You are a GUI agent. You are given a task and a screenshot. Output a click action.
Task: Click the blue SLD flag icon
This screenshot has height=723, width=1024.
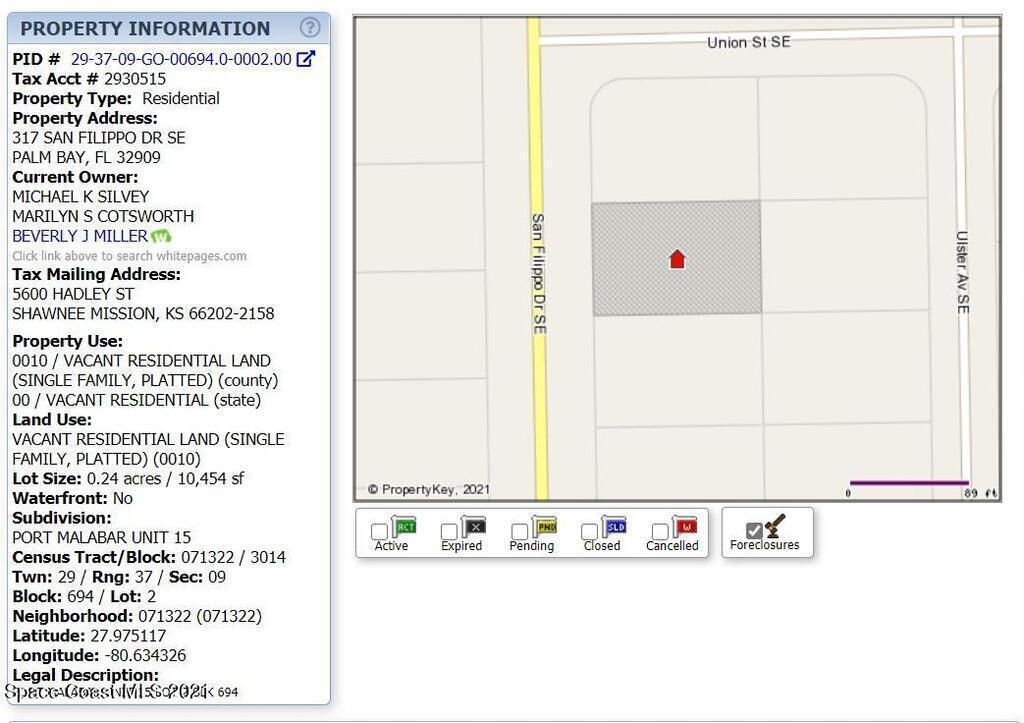615,526
